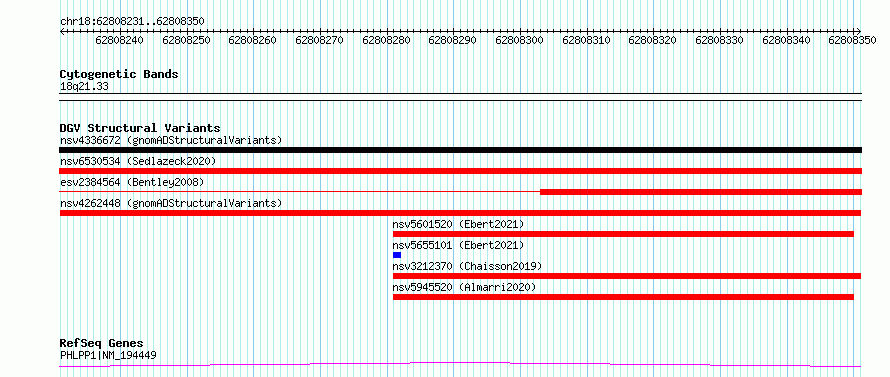Image resolution: width=890 pixels, height=377 pixels.
Task: Click ruler position 62808290
Action: 452,40
